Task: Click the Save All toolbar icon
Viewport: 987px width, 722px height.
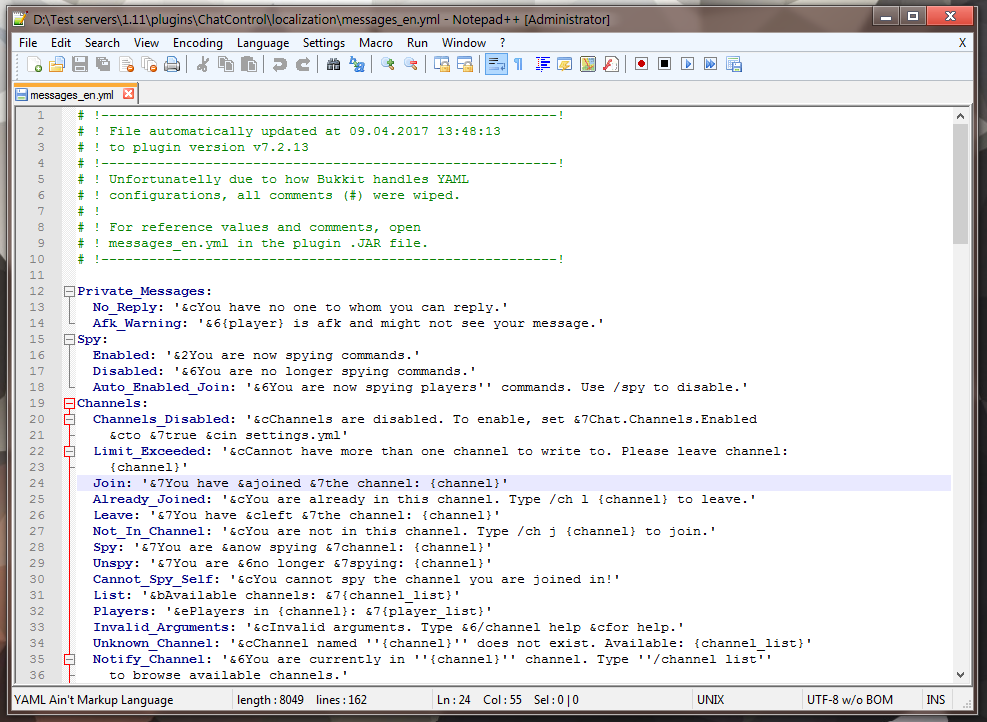Action: pos(103,64)
